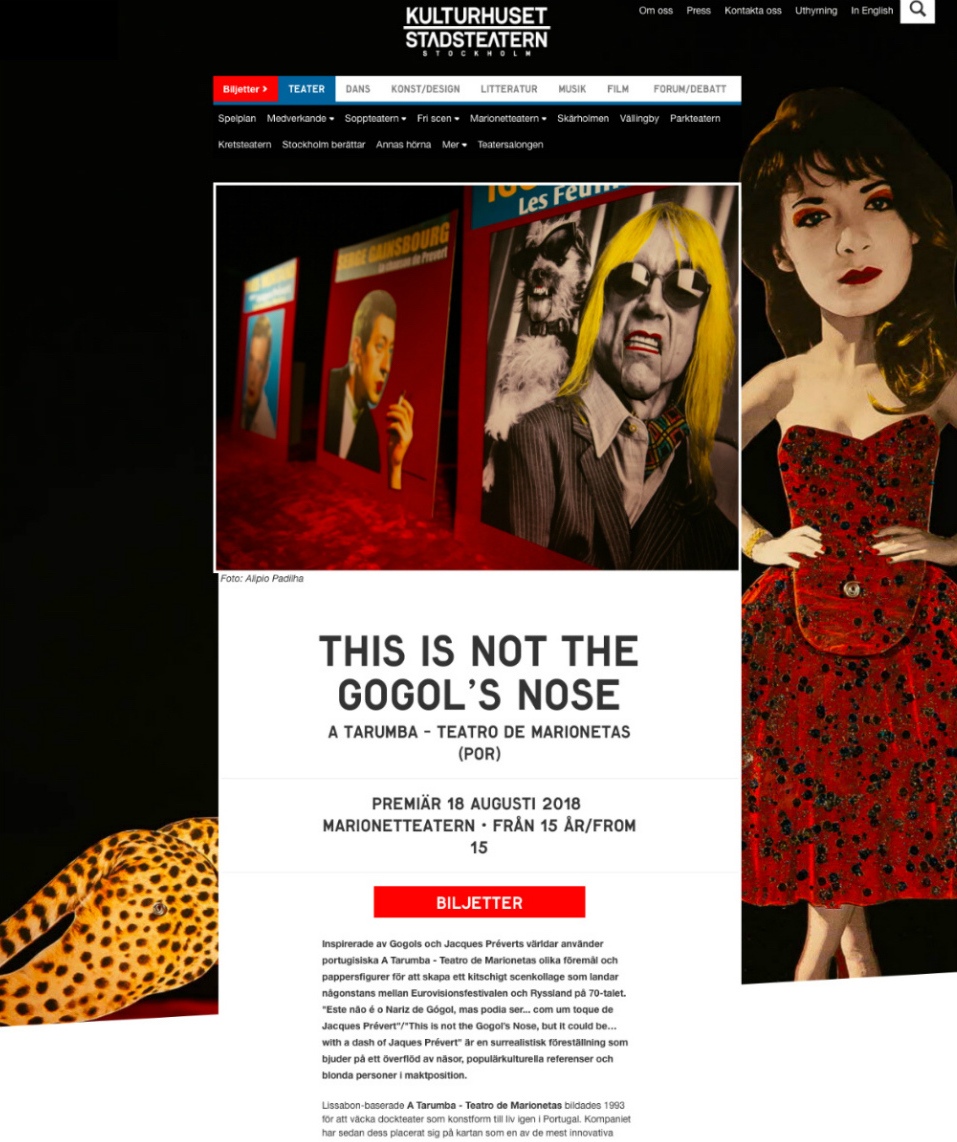The height and width of the screenshot is (1142, 957).
Task: Switch site language via In English
Action: pyautogui.click(x=872, y=11)
